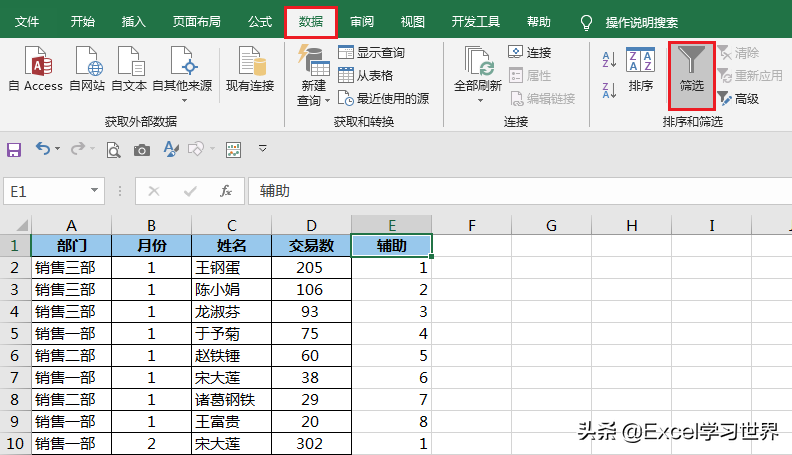Click the Insert Function fx button
Viewport: 792px width, 455px height.
(x=226, y=191)
